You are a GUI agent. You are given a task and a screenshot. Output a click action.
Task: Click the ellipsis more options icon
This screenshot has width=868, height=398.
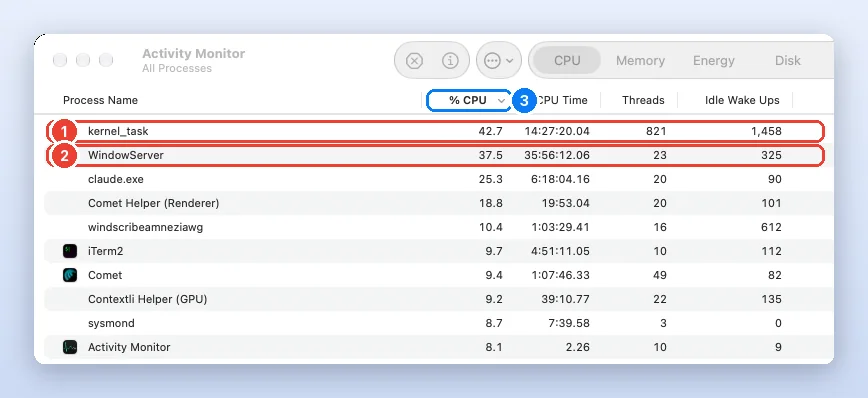point(492,60)
